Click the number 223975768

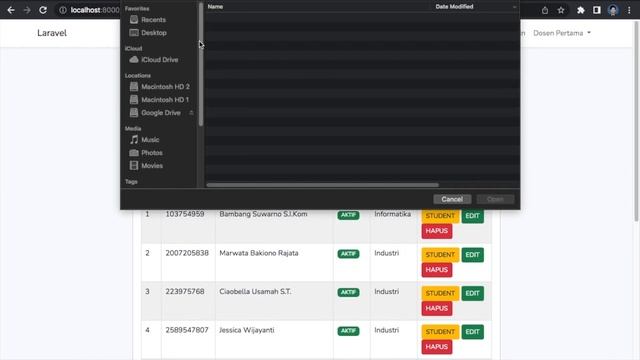tap(184, 291)
